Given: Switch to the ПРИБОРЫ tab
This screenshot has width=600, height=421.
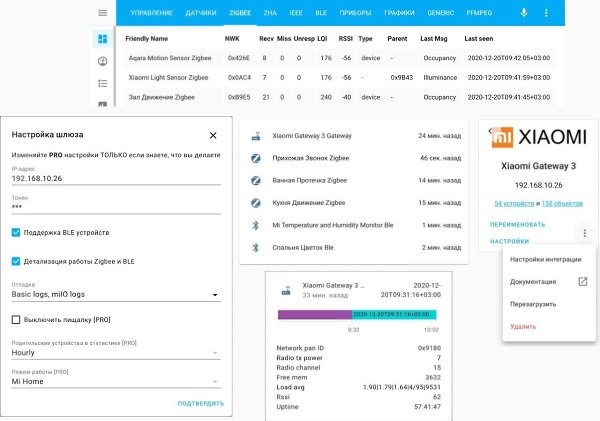Looking at the screenshot, I should click(x=355, y=13).
